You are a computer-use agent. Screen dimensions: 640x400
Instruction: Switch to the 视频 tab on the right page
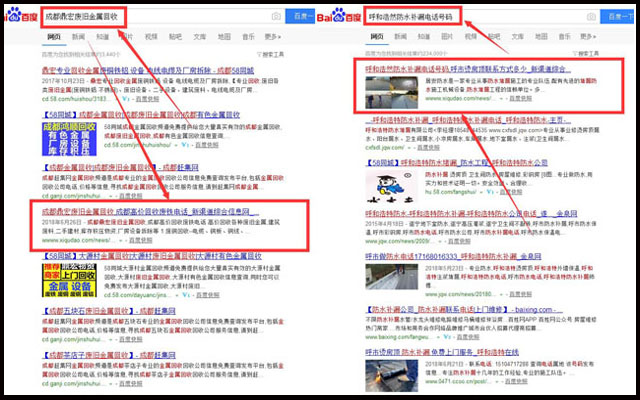pyautogui.click(x=471, y=36)
